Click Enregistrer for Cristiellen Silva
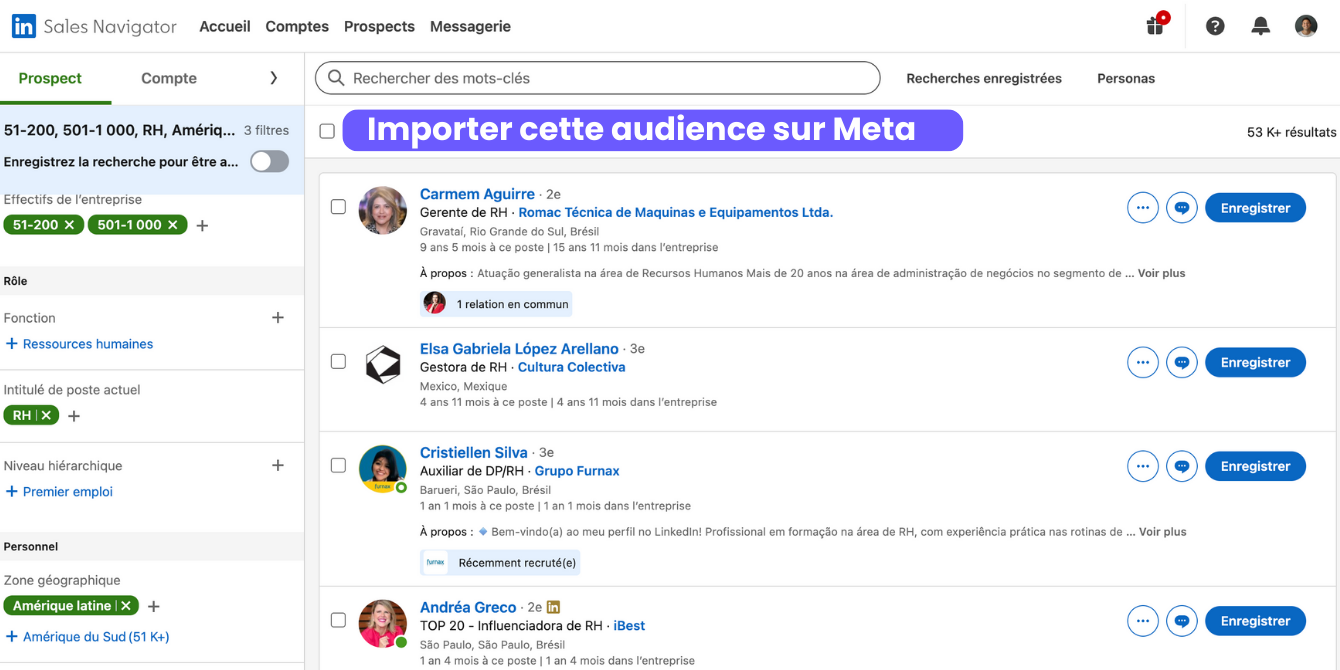The width and height of the screenshot is (1340, 670). (x=1255, y=466)
